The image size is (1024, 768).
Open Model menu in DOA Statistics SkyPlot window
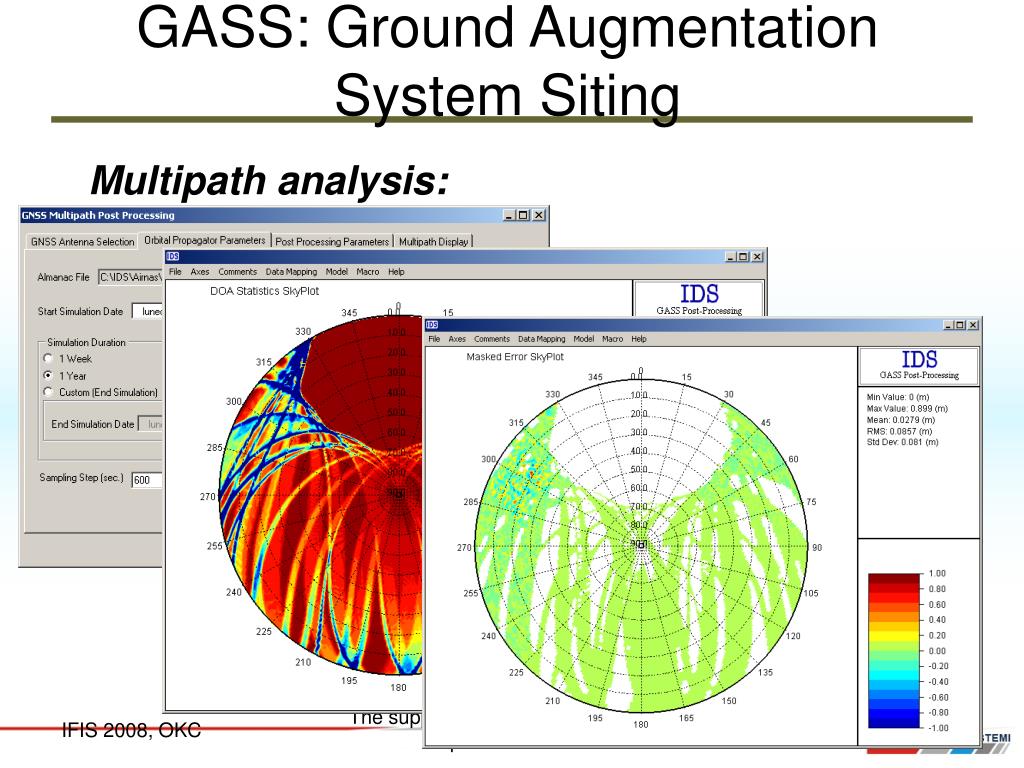(337, 272)
